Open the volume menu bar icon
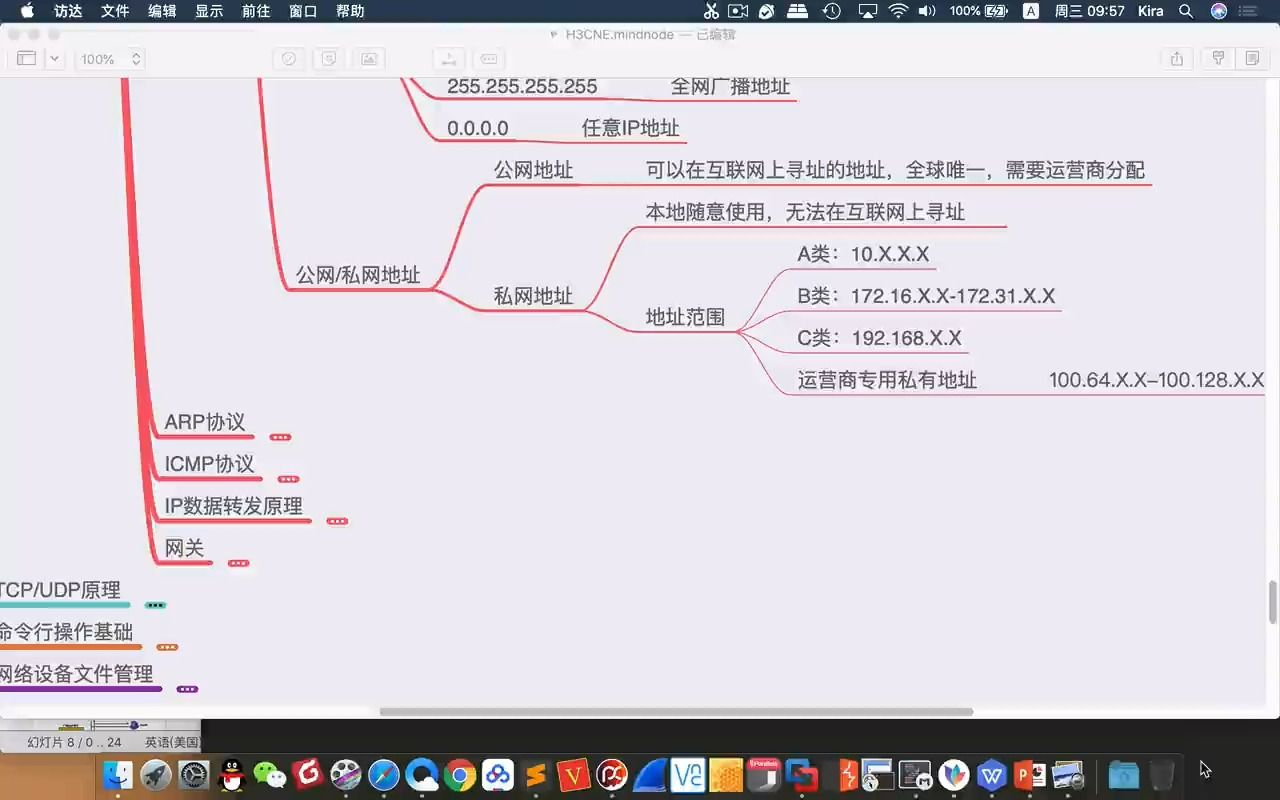Image resolution: width=1280 pixels, height=800 pixels. 927,11
